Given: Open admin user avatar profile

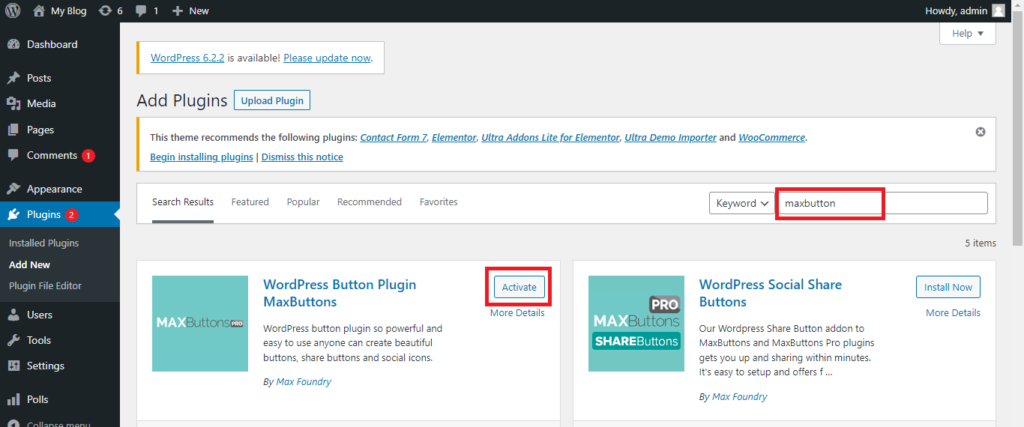Looking at the screenshot, I should point(999,11).
